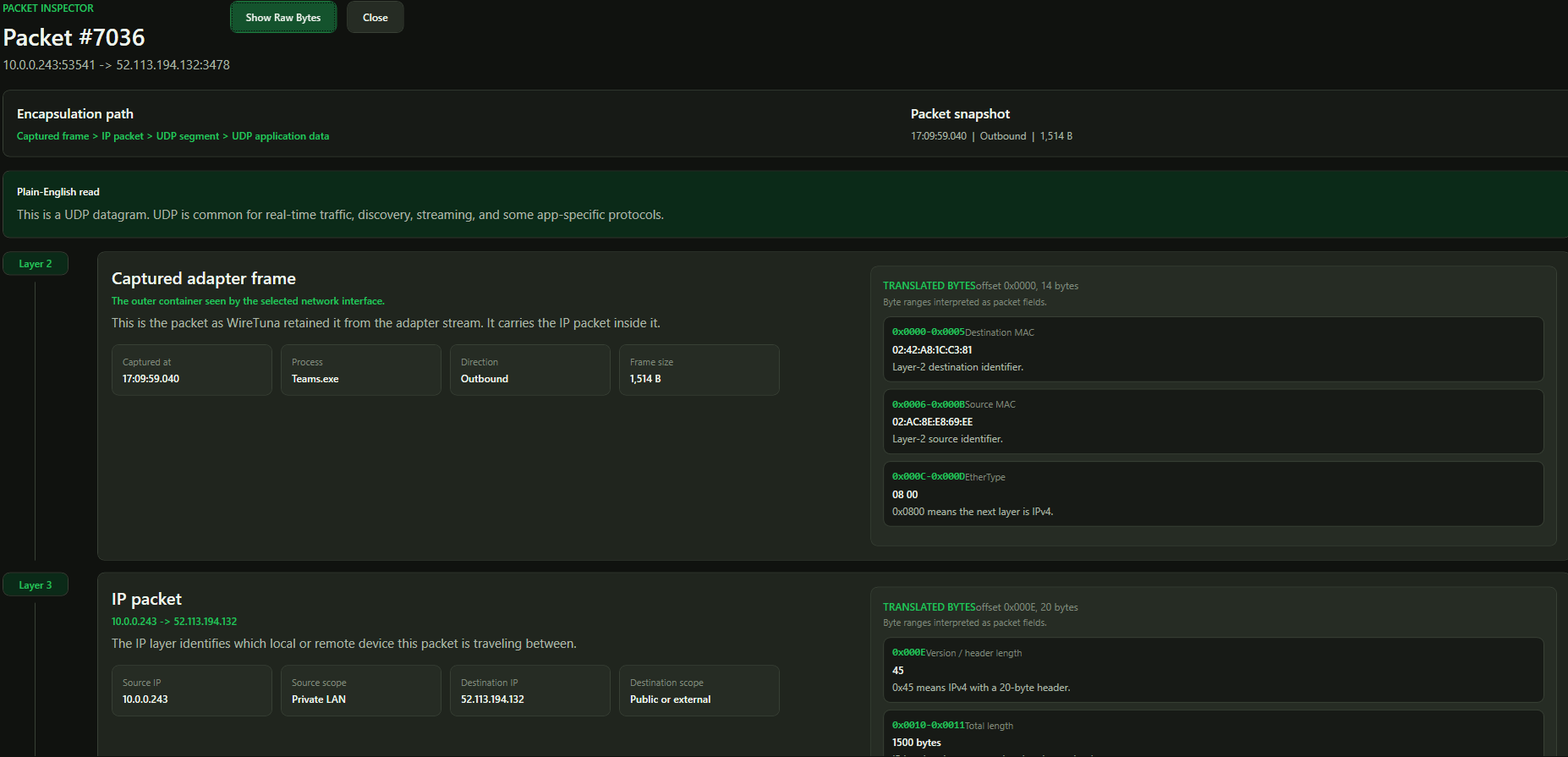Select the Source MAC field 0x0006-0x000B
Image resolution: width=1568 pixels, height=757 pixels.
coord(1214,421)
